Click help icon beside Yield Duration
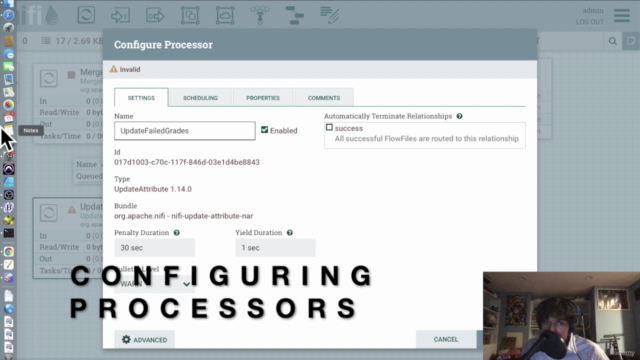 click(x=290, y=233)
